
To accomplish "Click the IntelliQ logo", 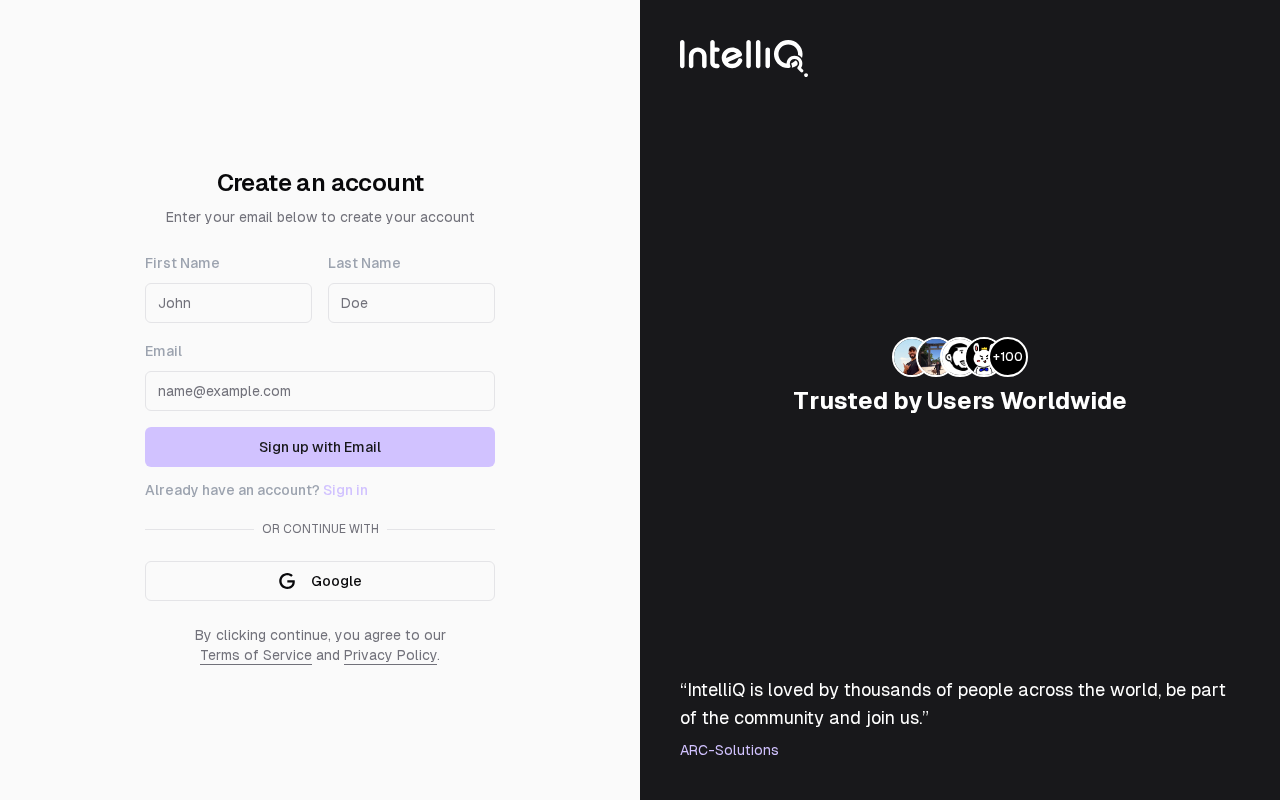I will click(x=743, y=56).
